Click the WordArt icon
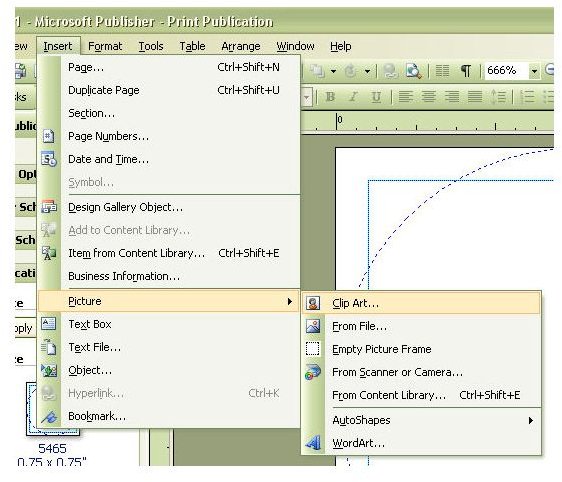562x482 pixels. tap(313, 443)
